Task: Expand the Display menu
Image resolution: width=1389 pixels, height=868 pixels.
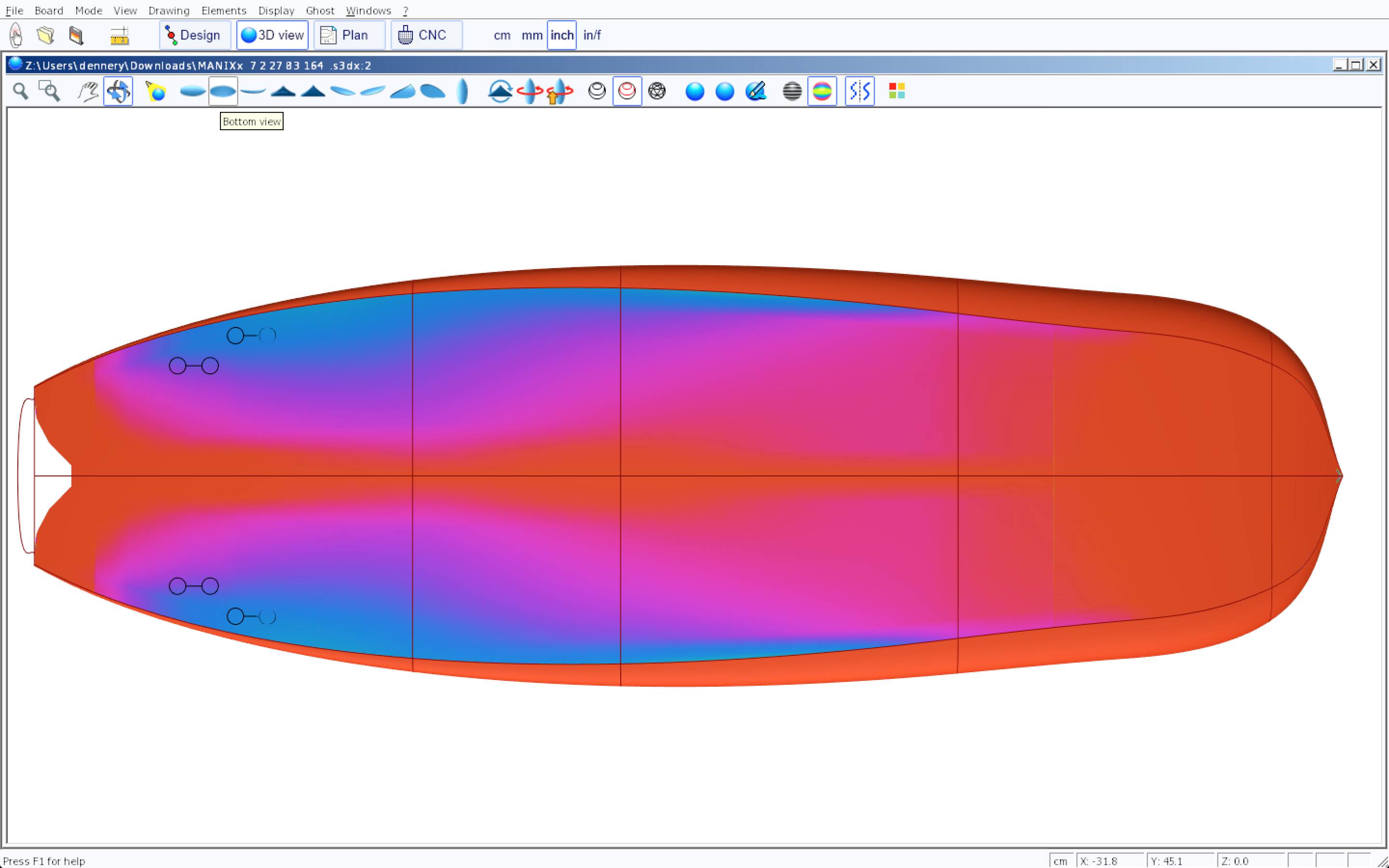Action: (276, 10)
